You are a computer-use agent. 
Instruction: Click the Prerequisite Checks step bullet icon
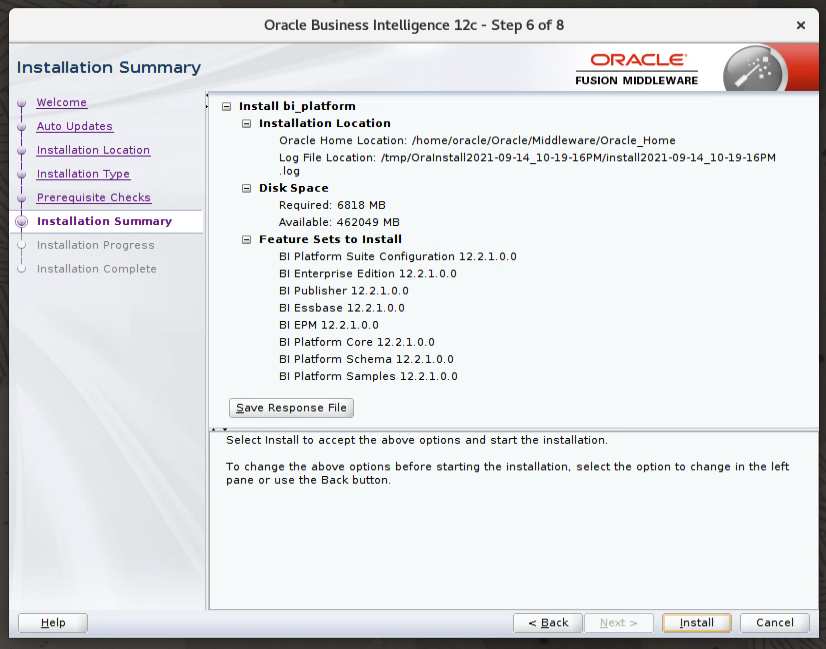coord(22,198)
